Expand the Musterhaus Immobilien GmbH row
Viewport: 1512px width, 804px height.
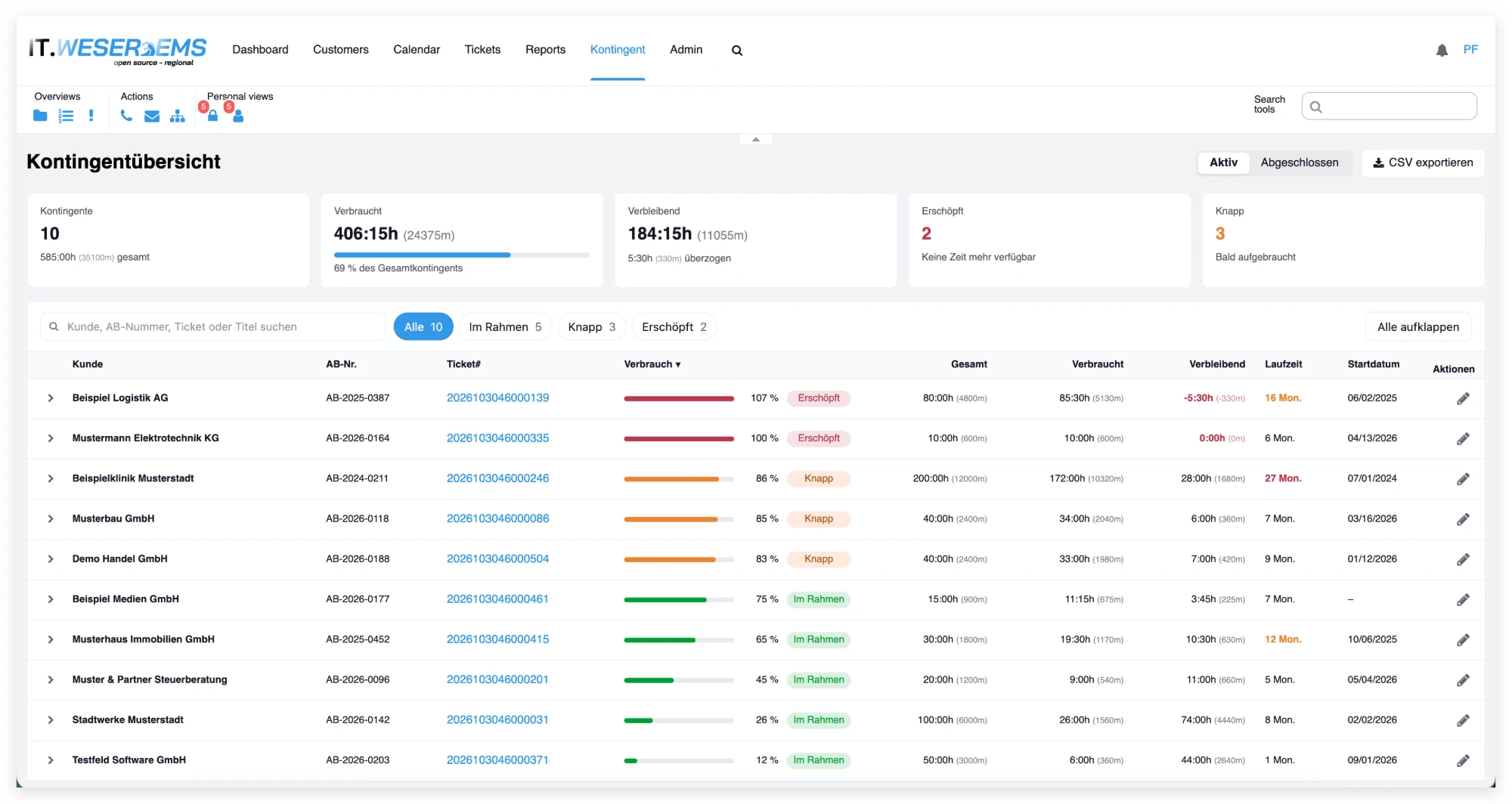51,639
